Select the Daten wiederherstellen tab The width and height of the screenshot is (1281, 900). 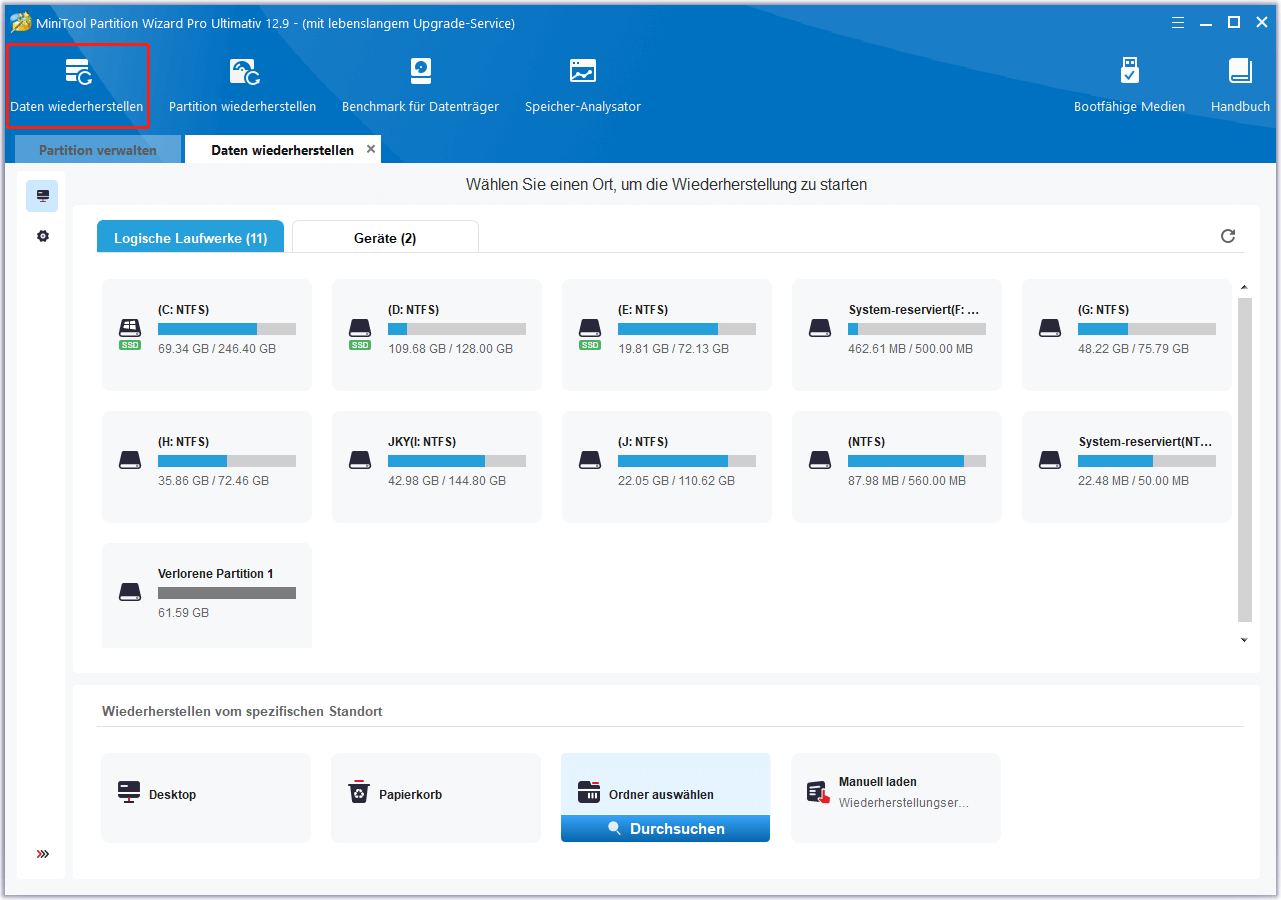pos(282,150)
